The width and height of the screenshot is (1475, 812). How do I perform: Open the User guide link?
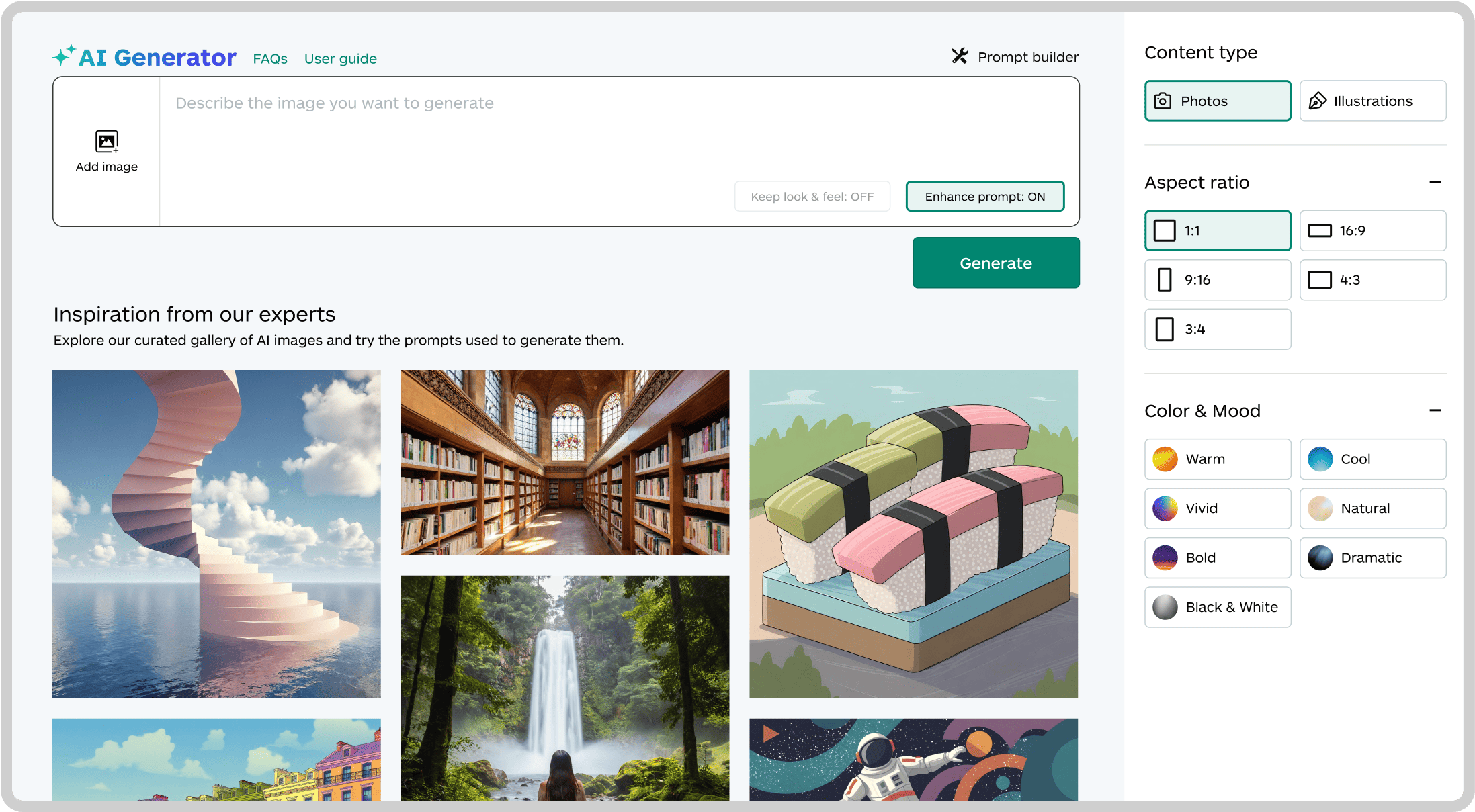[x=340, y=58]
